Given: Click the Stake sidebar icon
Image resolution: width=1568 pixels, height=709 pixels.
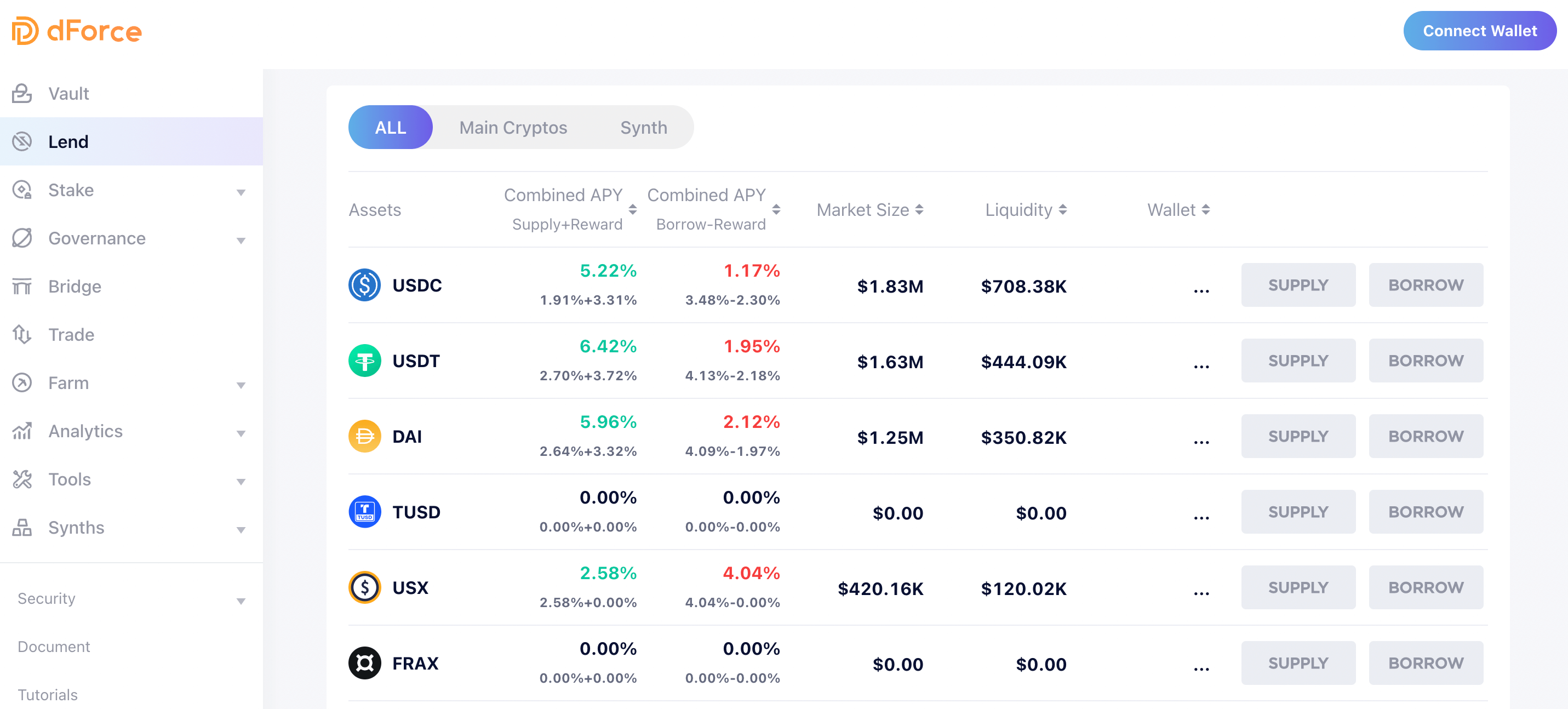Looking at the screenshot, I should point(22,189).
